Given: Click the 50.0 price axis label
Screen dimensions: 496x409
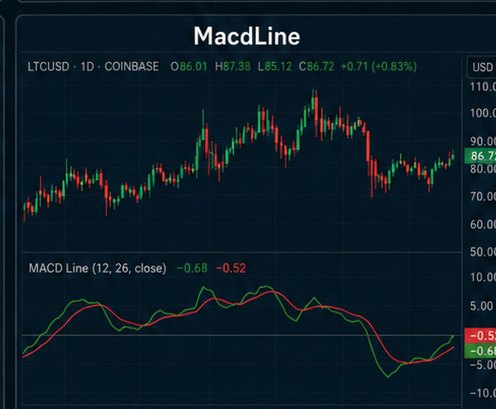Looking at the screenshot, I should [x=483, y=252].
